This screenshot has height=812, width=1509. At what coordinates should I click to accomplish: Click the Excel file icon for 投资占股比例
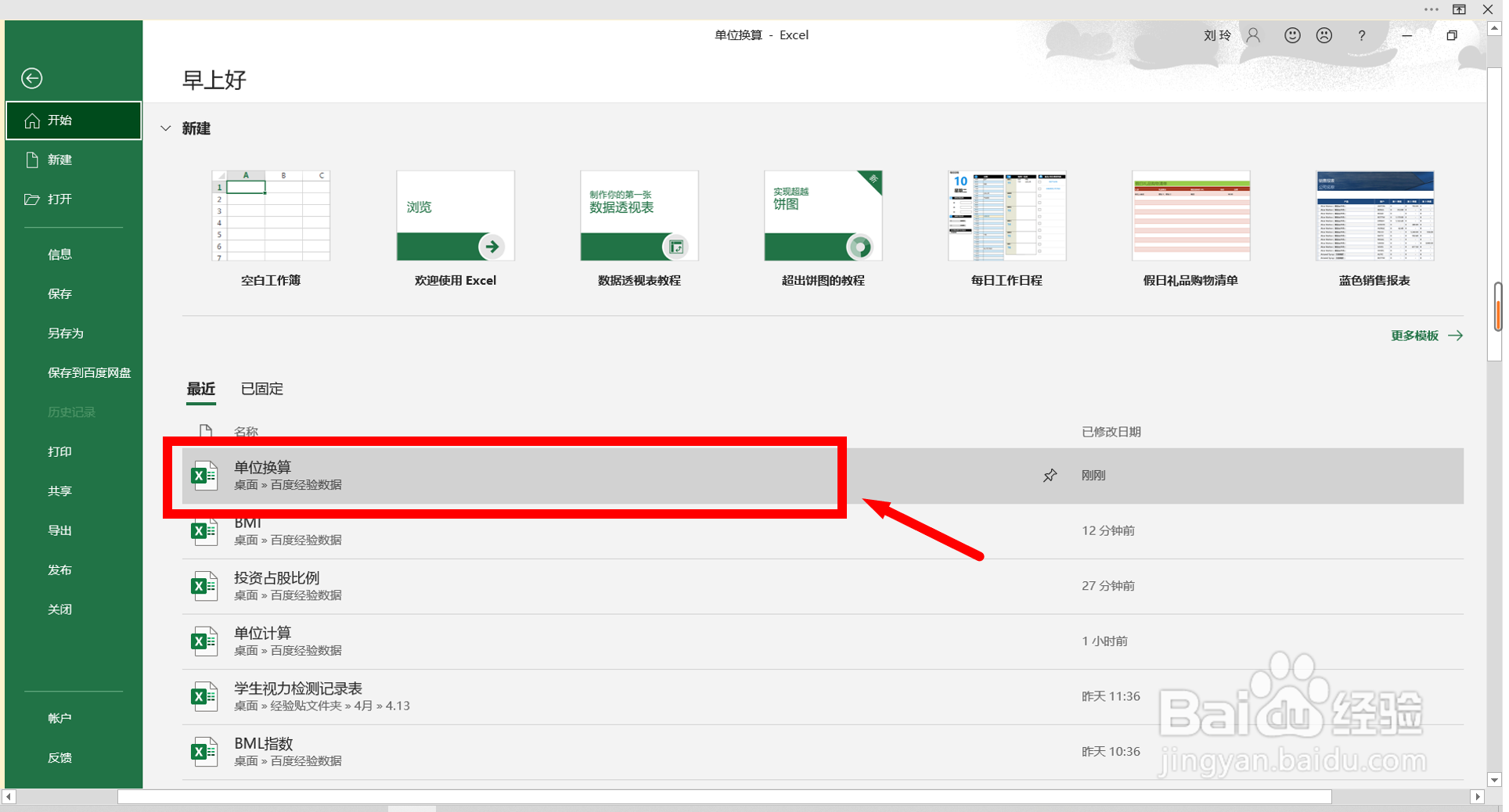click(204, 586)
